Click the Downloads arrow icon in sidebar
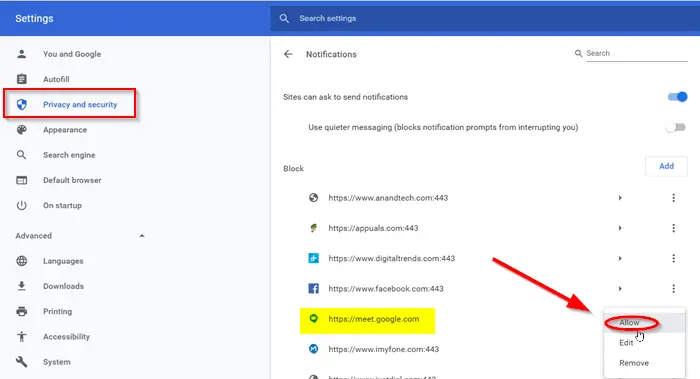Image resolution: width=700 pixels, height=379 pixels. [21, 286]
